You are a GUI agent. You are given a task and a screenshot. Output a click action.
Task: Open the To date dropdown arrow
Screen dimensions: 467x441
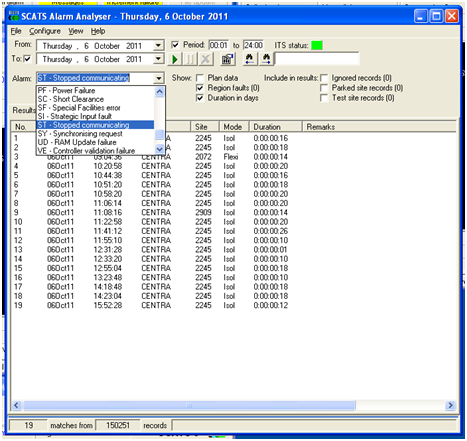(x=159, y=59)
